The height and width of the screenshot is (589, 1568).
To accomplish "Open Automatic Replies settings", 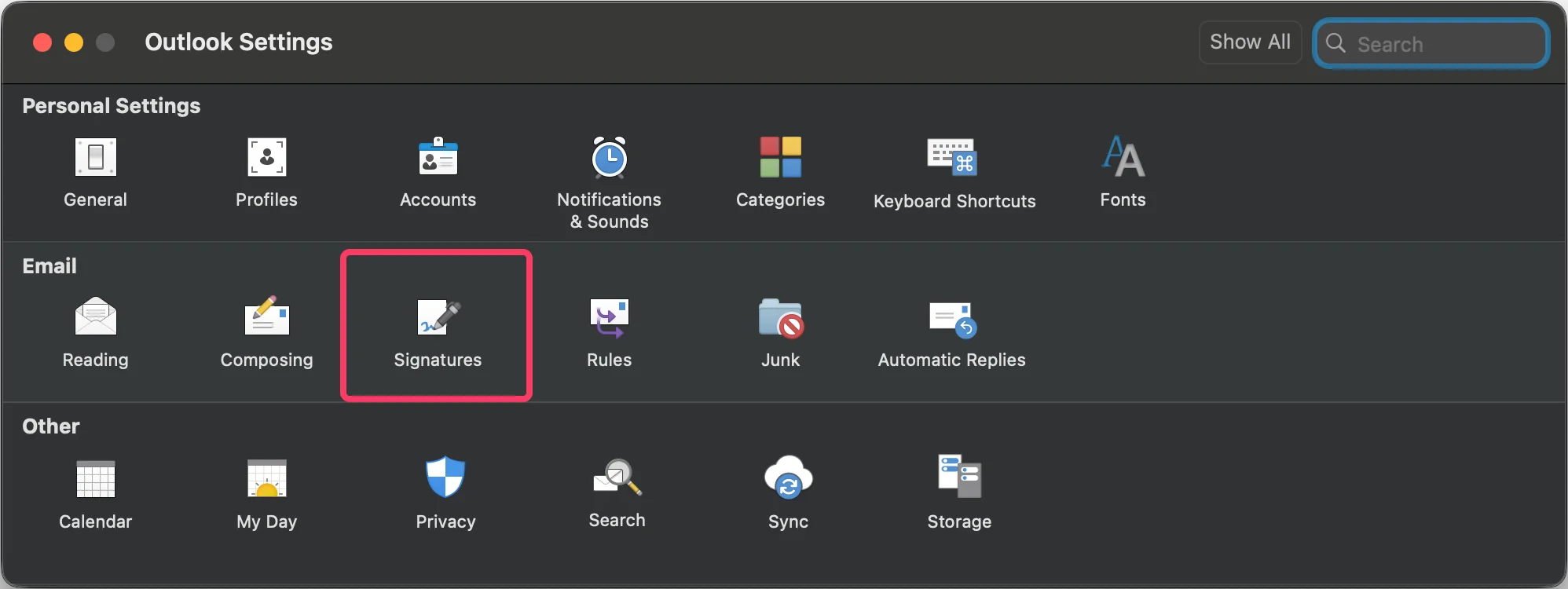I will (x=951, y=332).
